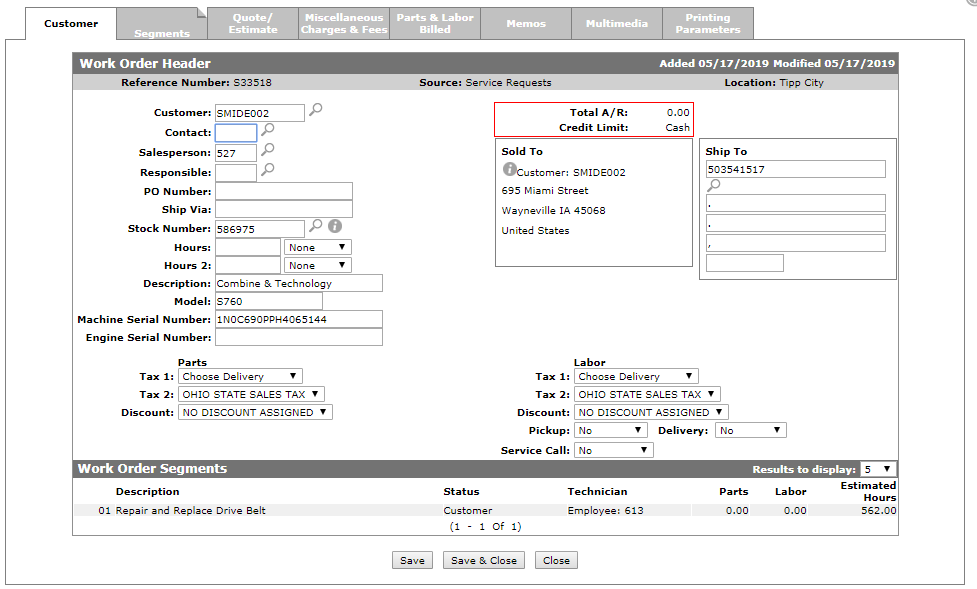
Task: Expand the Pickup dropdown
Action: click(x=611, y=430)
